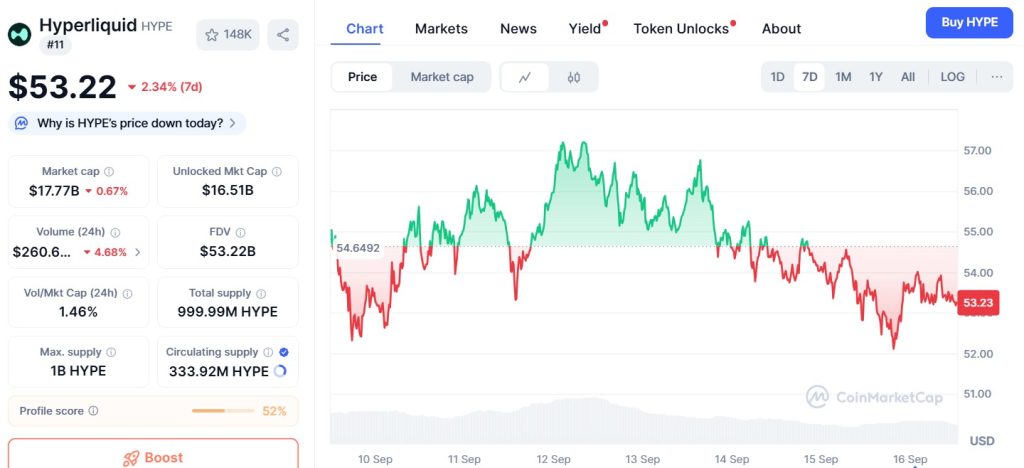1024x468 pixels.
Task: Select the 1M time range
Action: pos(843,77)
